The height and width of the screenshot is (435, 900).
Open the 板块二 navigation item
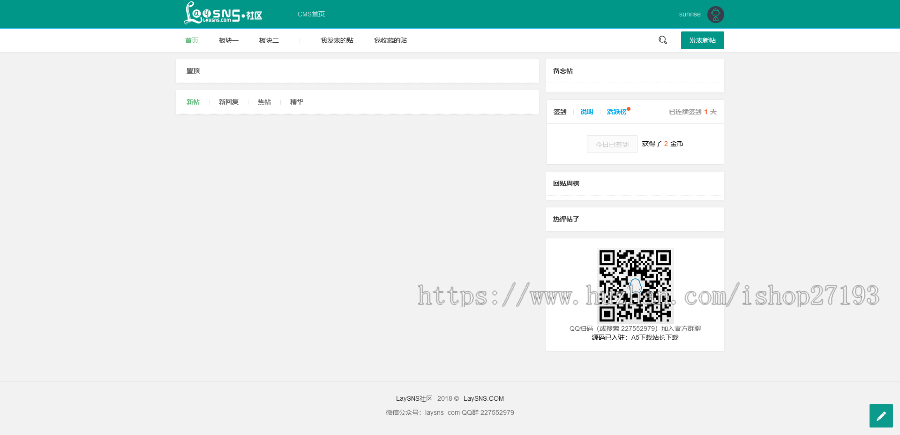pyautogui.click(x=269, y=40)
